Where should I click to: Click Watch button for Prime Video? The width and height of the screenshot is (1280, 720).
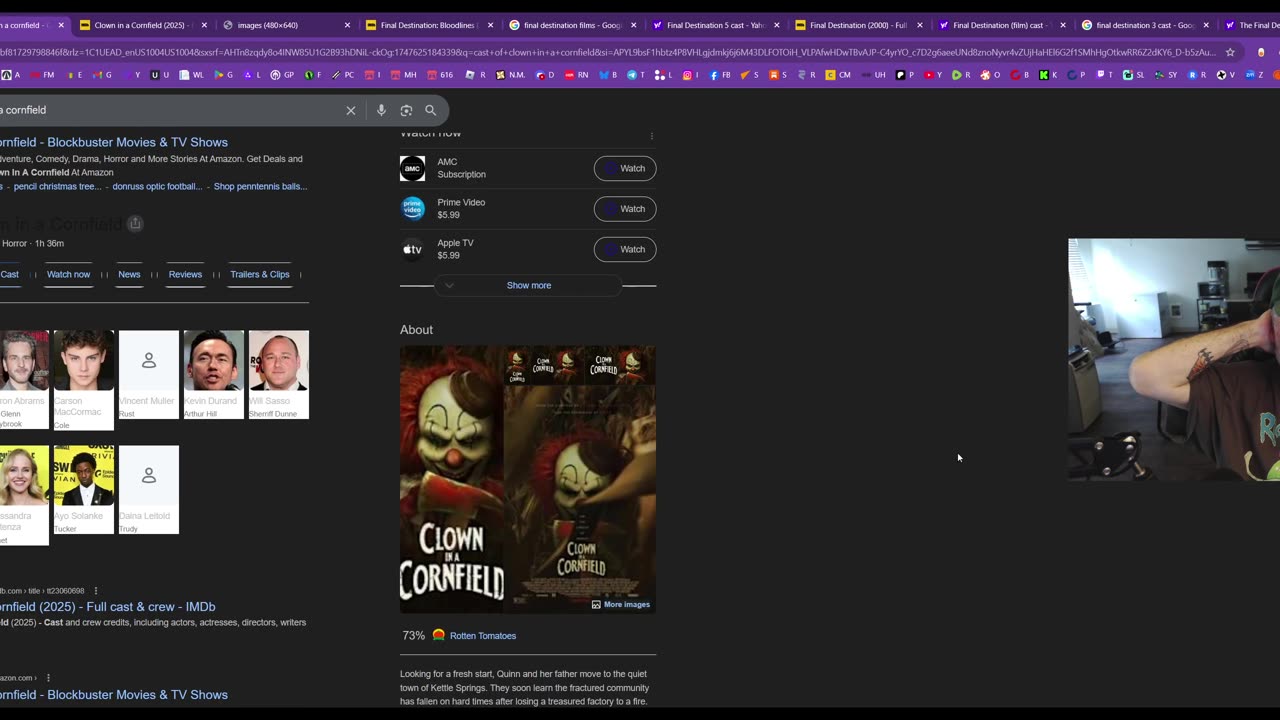[625, 209]
